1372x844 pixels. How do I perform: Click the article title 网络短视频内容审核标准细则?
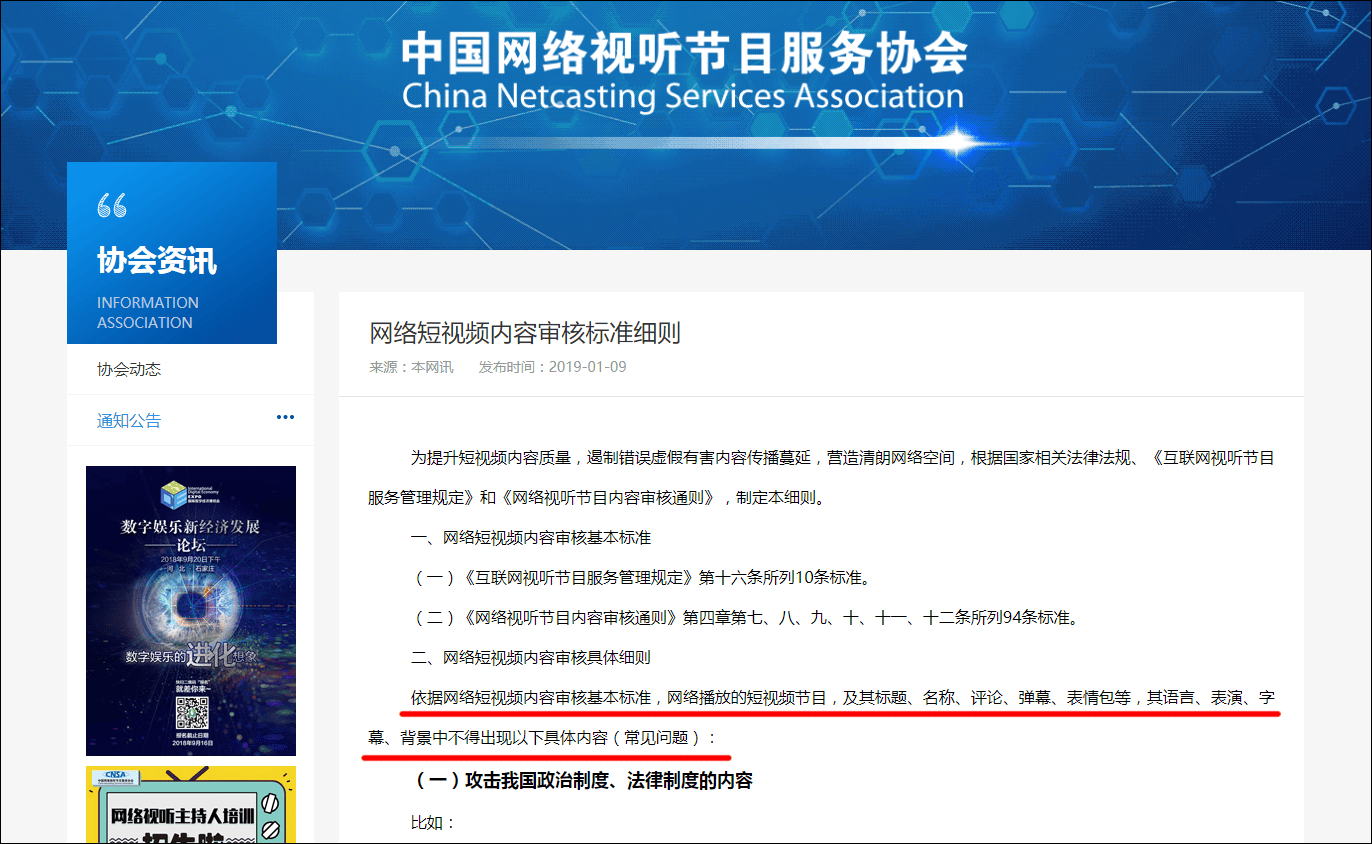point(525,333)
